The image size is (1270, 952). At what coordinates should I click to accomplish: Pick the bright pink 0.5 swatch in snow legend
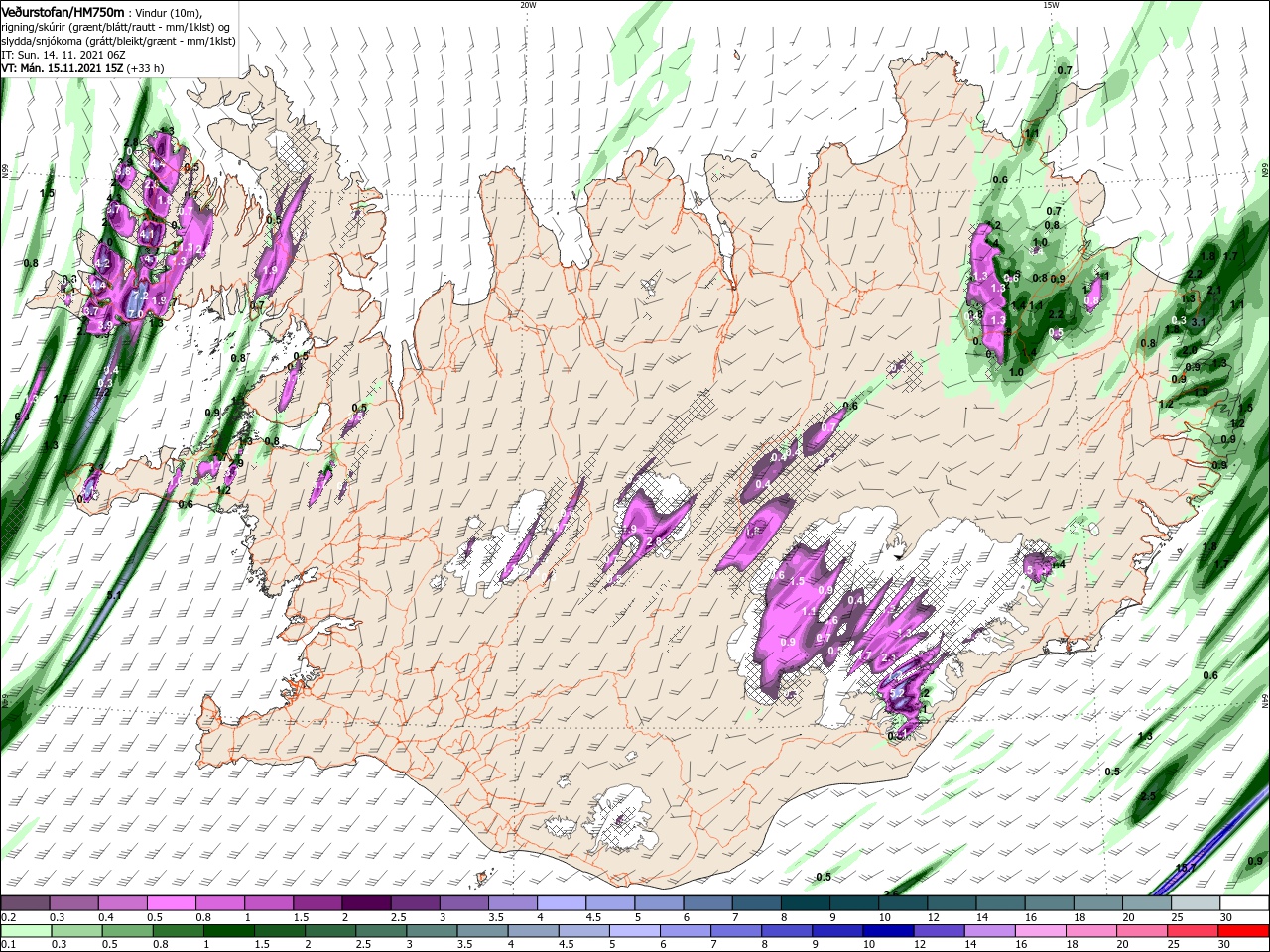[171, 903]
